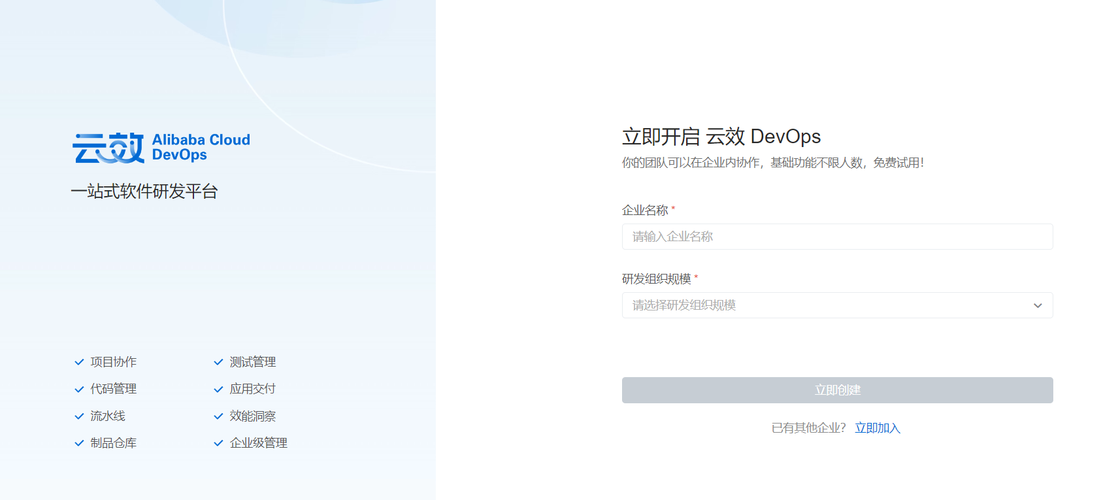Click the checkmark icon beside 项目协作
The image size is (1118, 500).
coord(79,362)
